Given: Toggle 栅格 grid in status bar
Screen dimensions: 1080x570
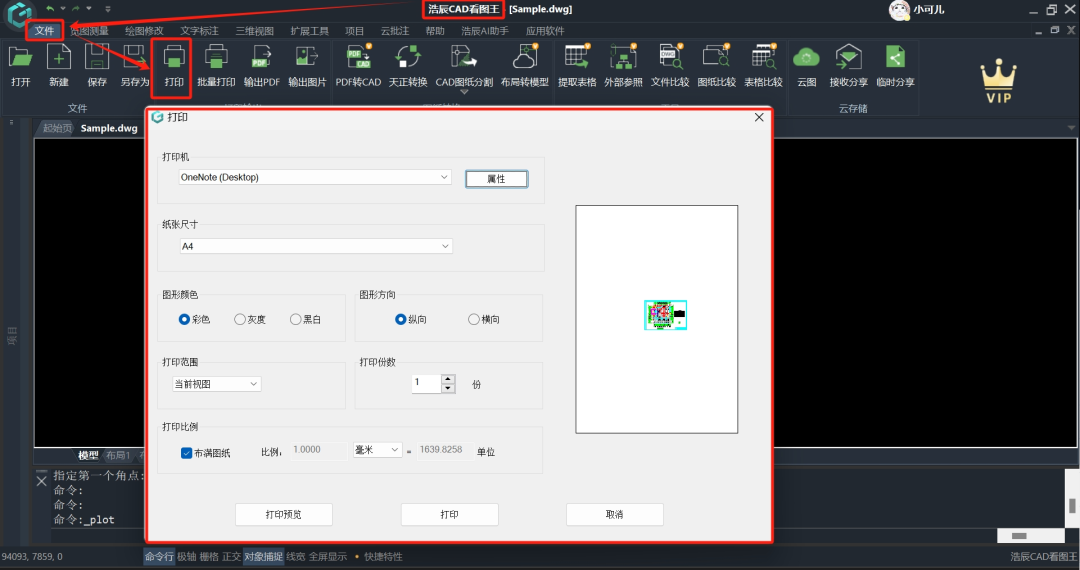Looking at the screenshot, I should click(x=209, y=556).
